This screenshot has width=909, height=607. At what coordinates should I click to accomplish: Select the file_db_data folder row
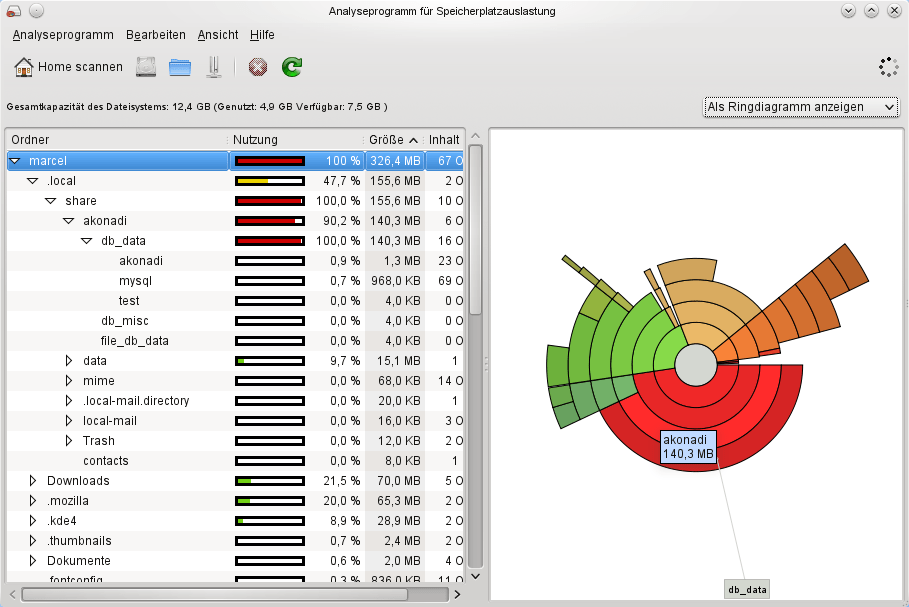[x=235, y=341]
